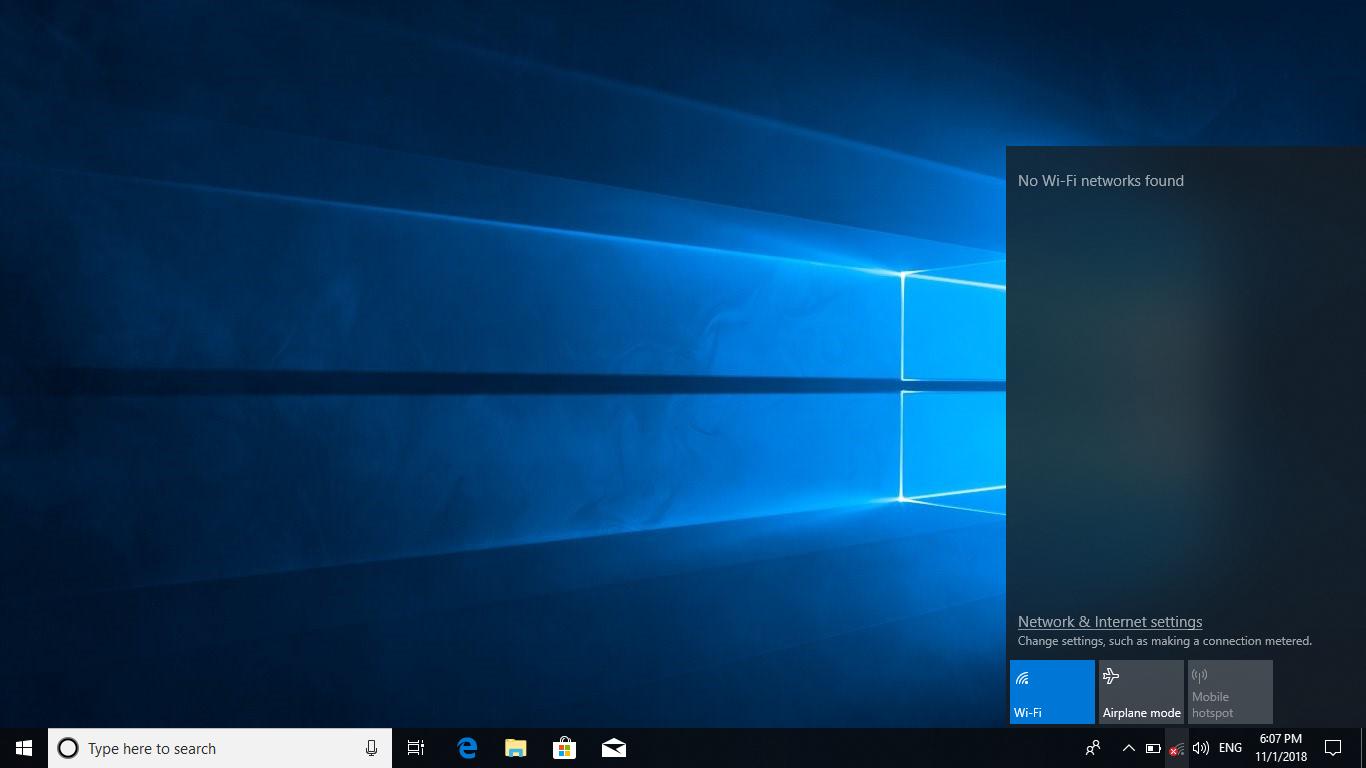Turn off the Wi-Fi tile
This screenshot has width=1366, height=768.
pos(1052,692)
